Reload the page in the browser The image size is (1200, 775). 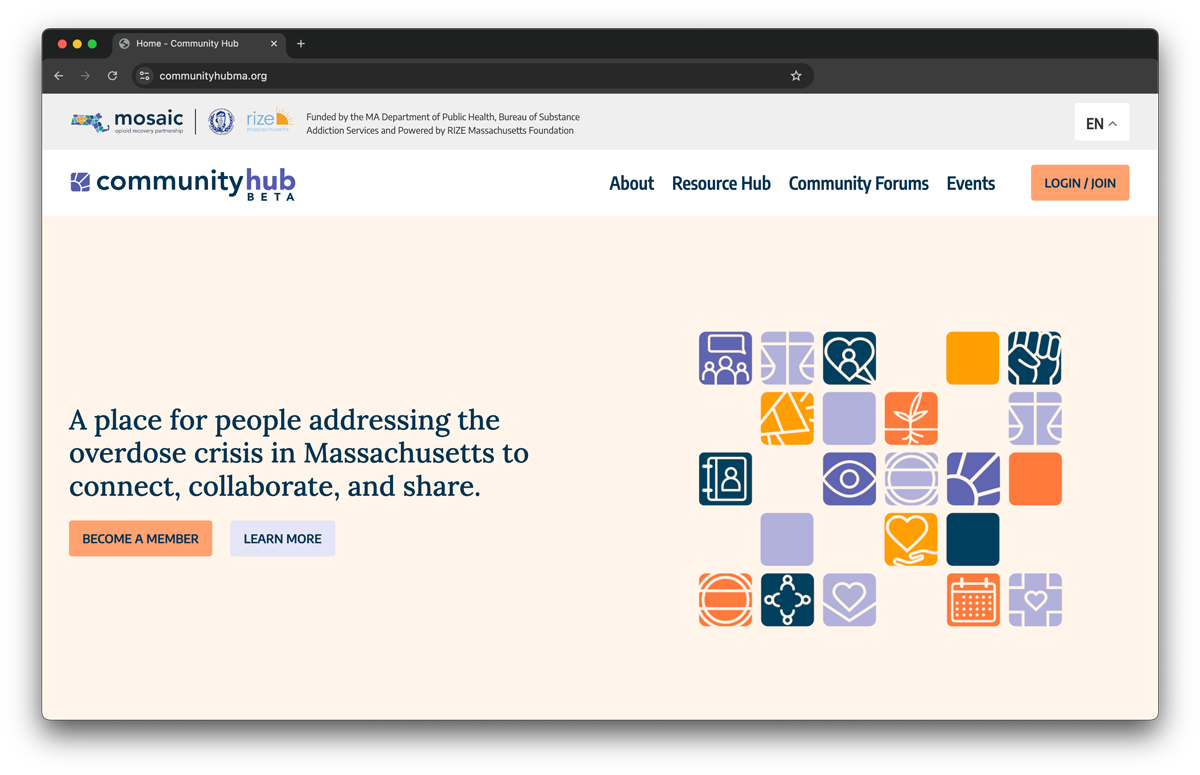coord(112,76)
